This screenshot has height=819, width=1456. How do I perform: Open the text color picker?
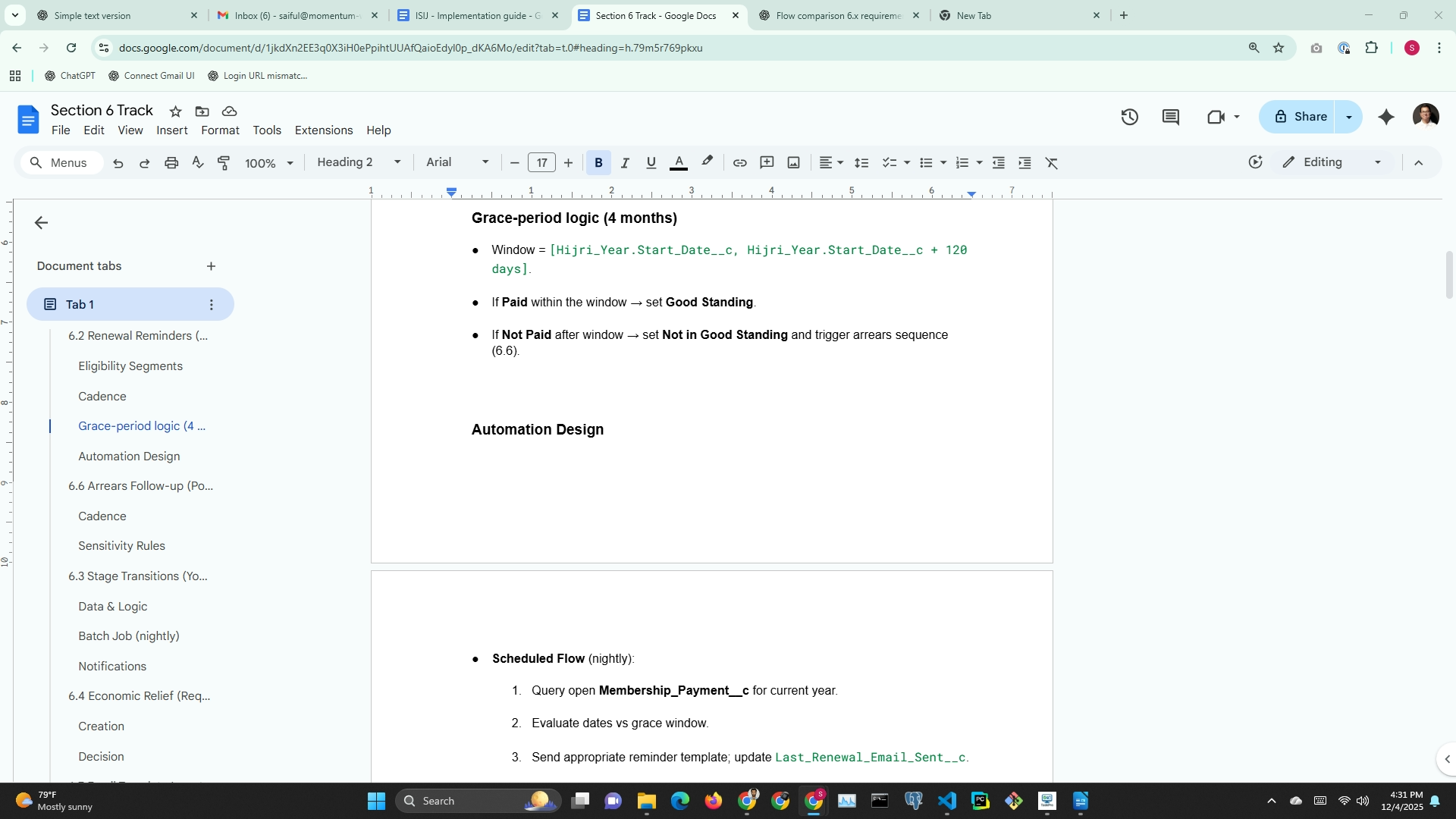click(679, 163)
